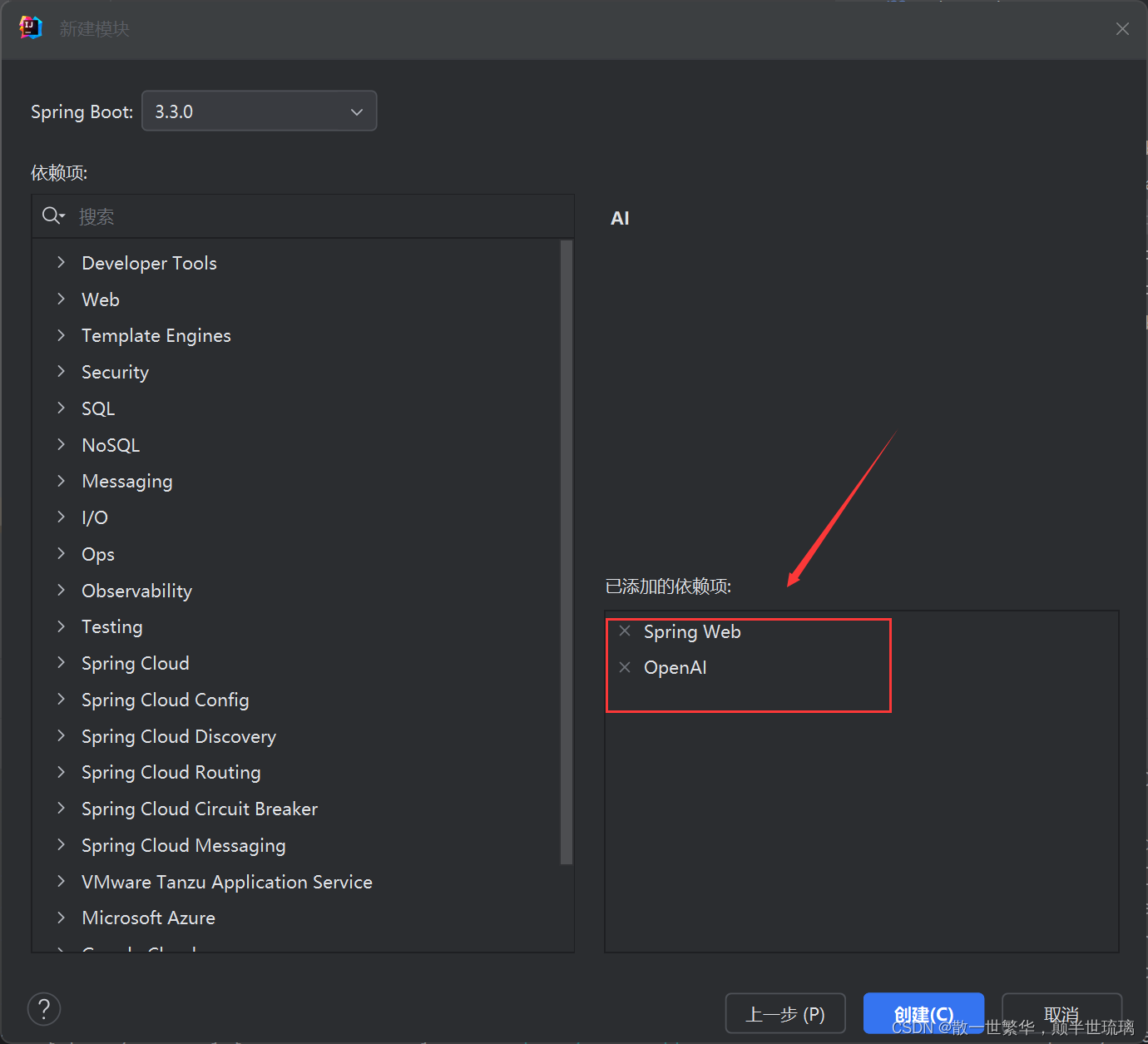The height and width of the screenshot is (1044, 1148).
Task: Select the Spring Cloud tree row
Action: tap(297, 663)
